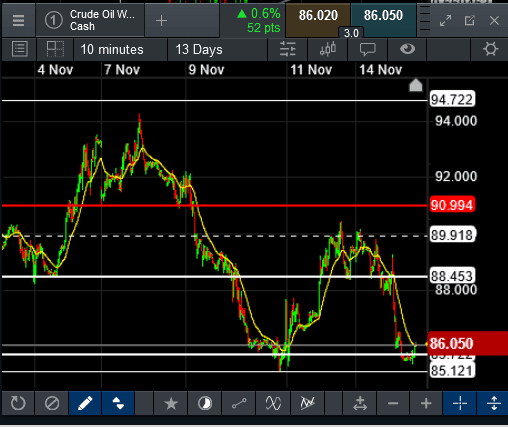Toggle the pencil drawing tool

point(85,403)
